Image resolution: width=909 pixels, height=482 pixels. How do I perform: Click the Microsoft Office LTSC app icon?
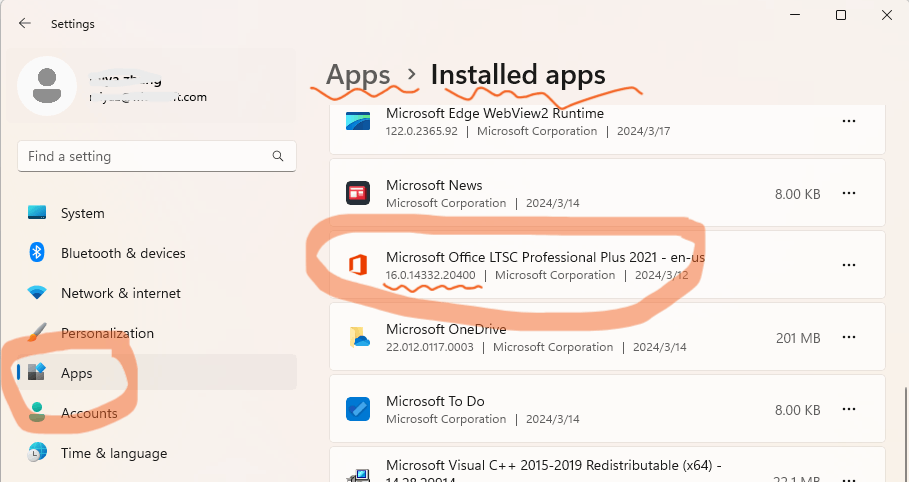point(358,265)
